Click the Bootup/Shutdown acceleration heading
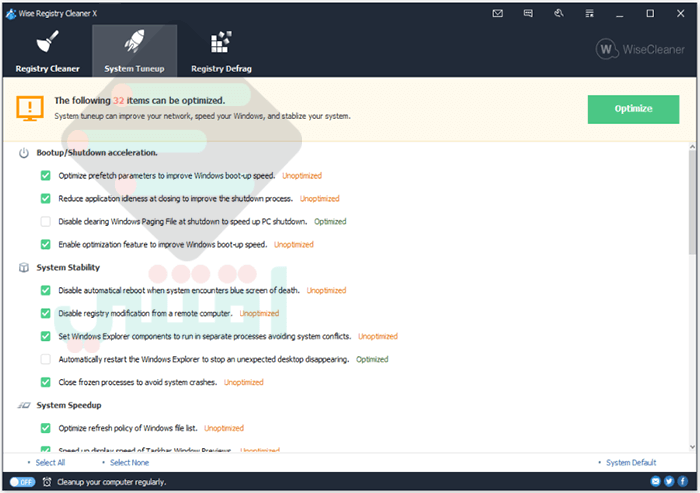 point(97,153)
